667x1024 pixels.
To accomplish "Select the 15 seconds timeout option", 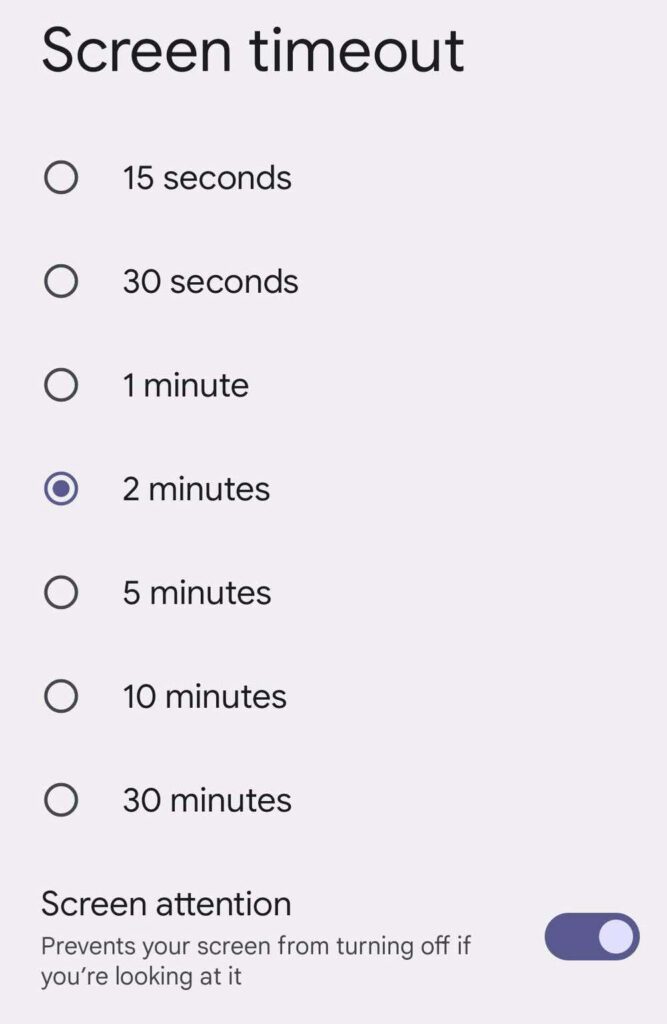I will point(61,177).
